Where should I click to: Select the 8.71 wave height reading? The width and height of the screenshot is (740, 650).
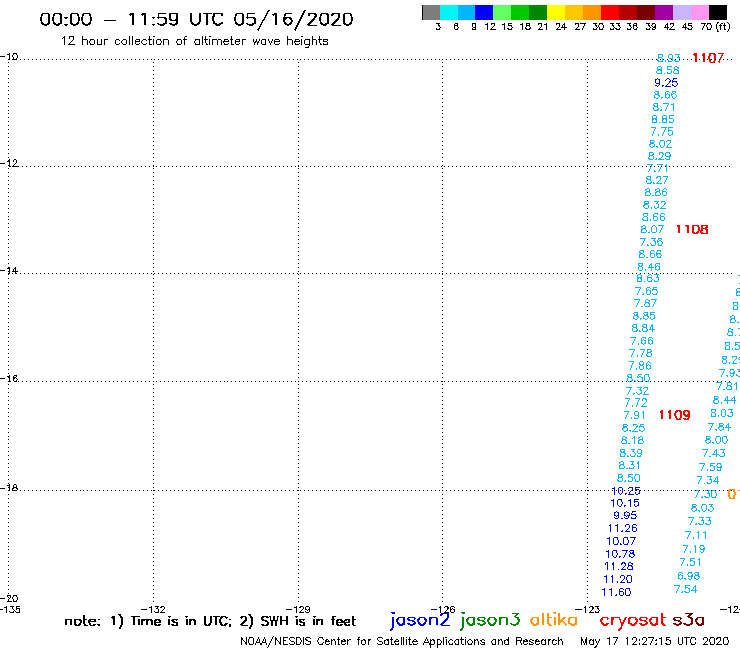click(x=664, y=107)
